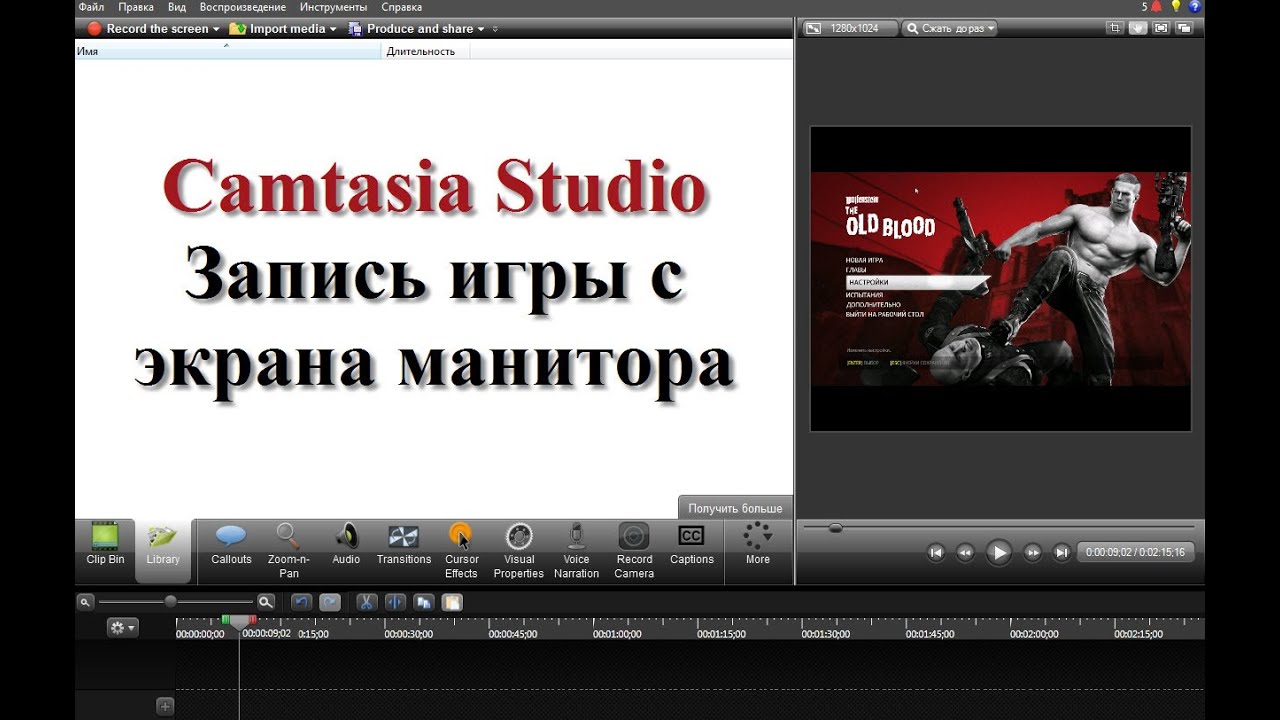
Task: Click Import media button
Action: pyautogui.click(x=278, y=29)
